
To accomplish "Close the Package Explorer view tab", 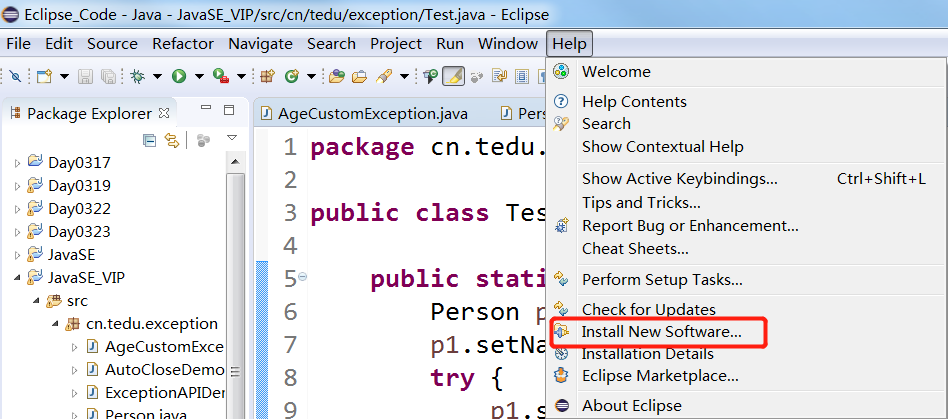I will coord(164,113).
